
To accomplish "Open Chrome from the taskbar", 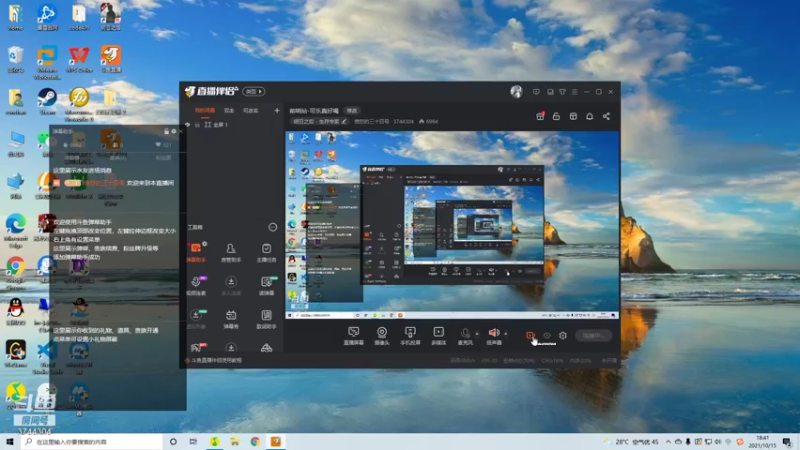I will [x=255, y=441].
